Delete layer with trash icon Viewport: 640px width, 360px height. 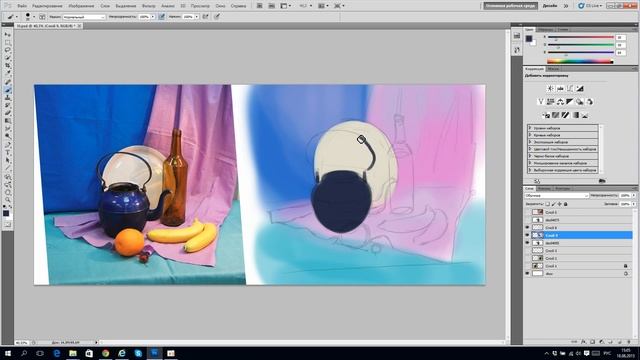629,342
